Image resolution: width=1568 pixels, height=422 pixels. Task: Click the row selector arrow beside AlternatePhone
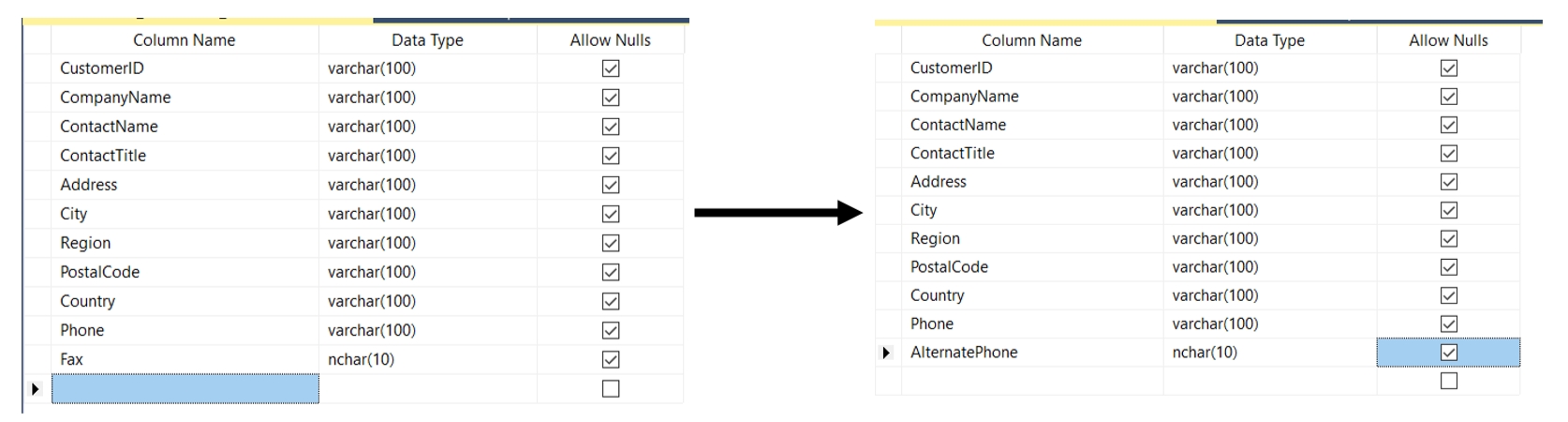pyautogui.click(x=887, y=353)
